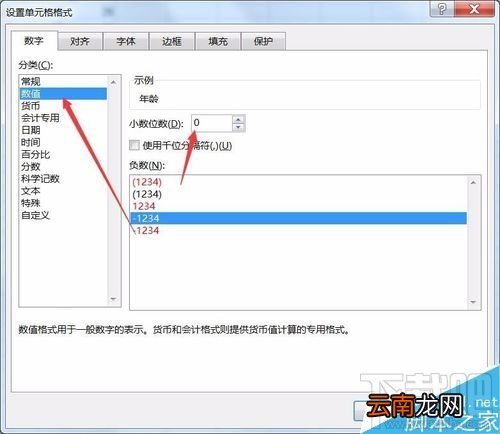Viewport: 500px width, 434px height.
Task: Select 文本 category
Action: [63, 191]
